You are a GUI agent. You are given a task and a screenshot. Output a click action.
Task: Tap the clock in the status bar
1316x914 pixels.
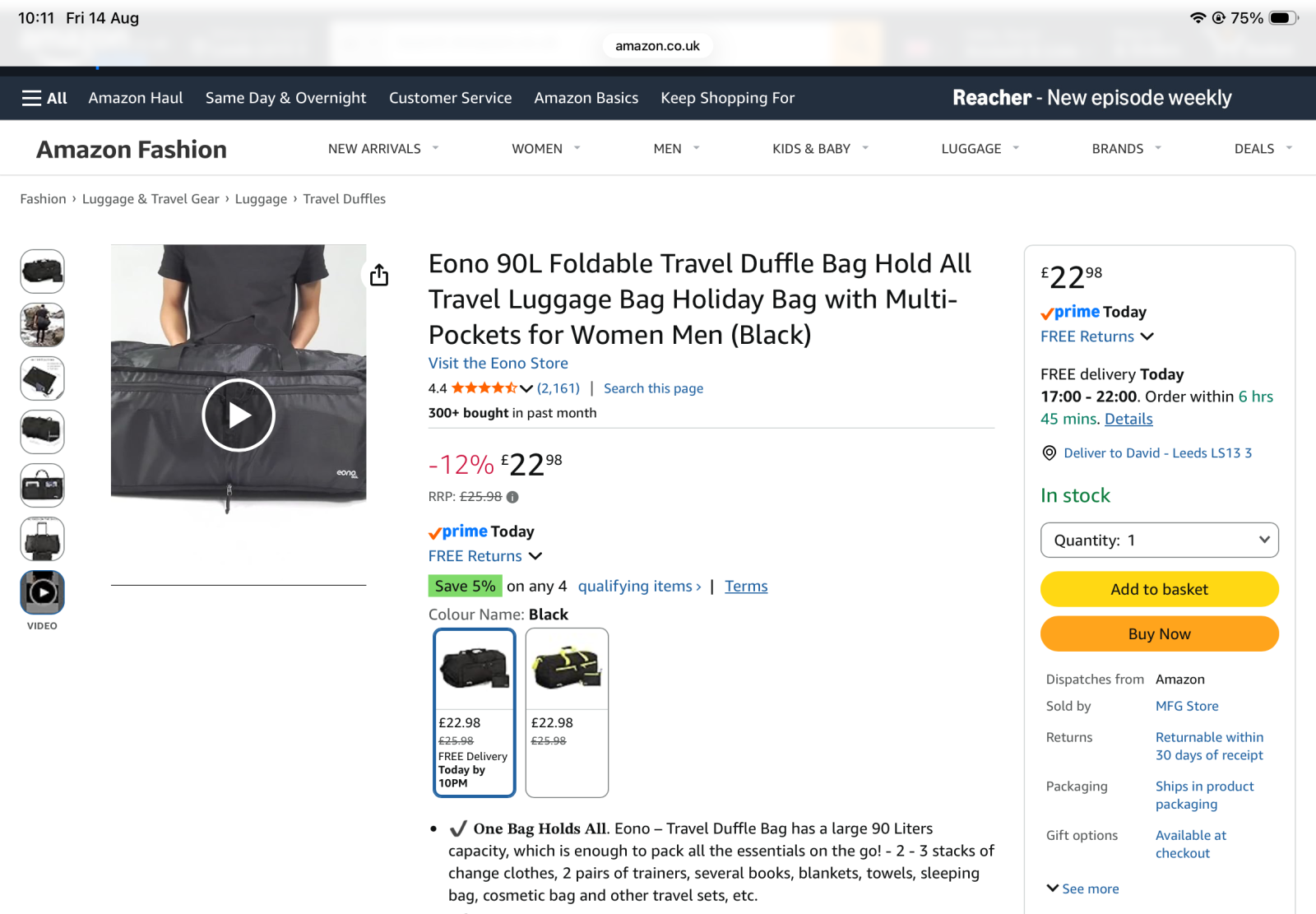pyautogui.click(x=36, y=18)
